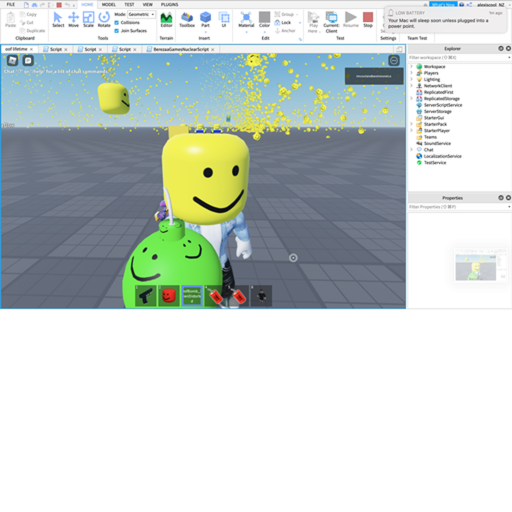Open the in-game settings circle icon top right
Screen dimensions: 512x512
(394, 60)
